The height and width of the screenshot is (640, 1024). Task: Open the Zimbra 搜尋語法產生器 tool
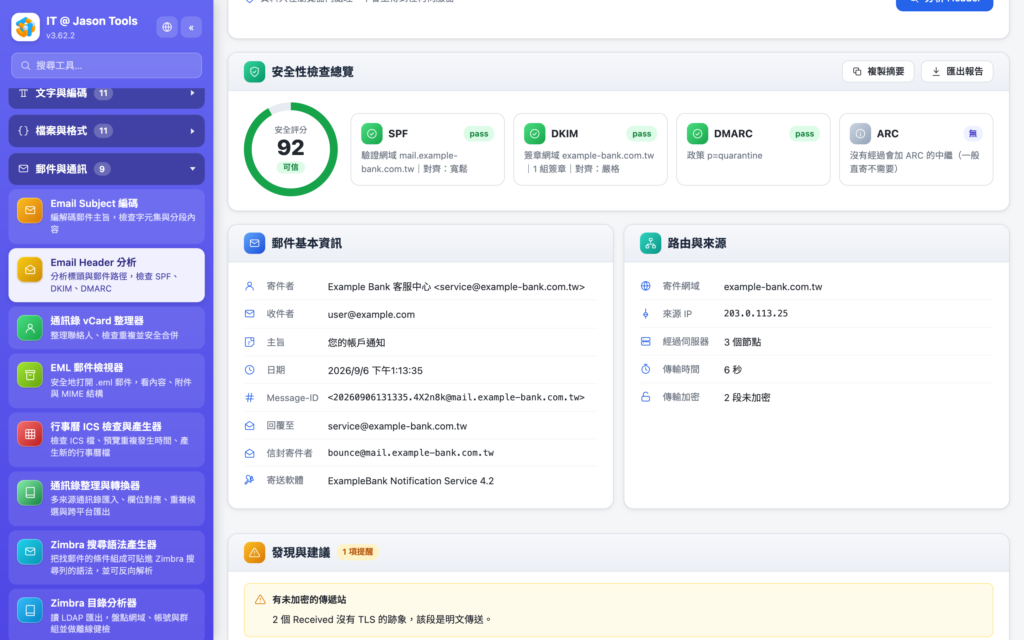pyautogui.click(x=106, y=557)
